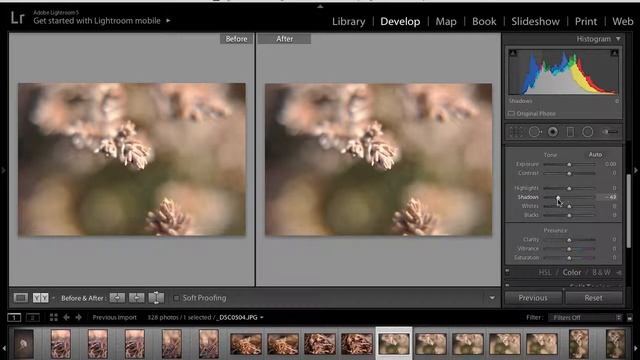640x360 pixels.
Task: Hide the top module panel
Action: pyautogui.click(x=320, y=6)
